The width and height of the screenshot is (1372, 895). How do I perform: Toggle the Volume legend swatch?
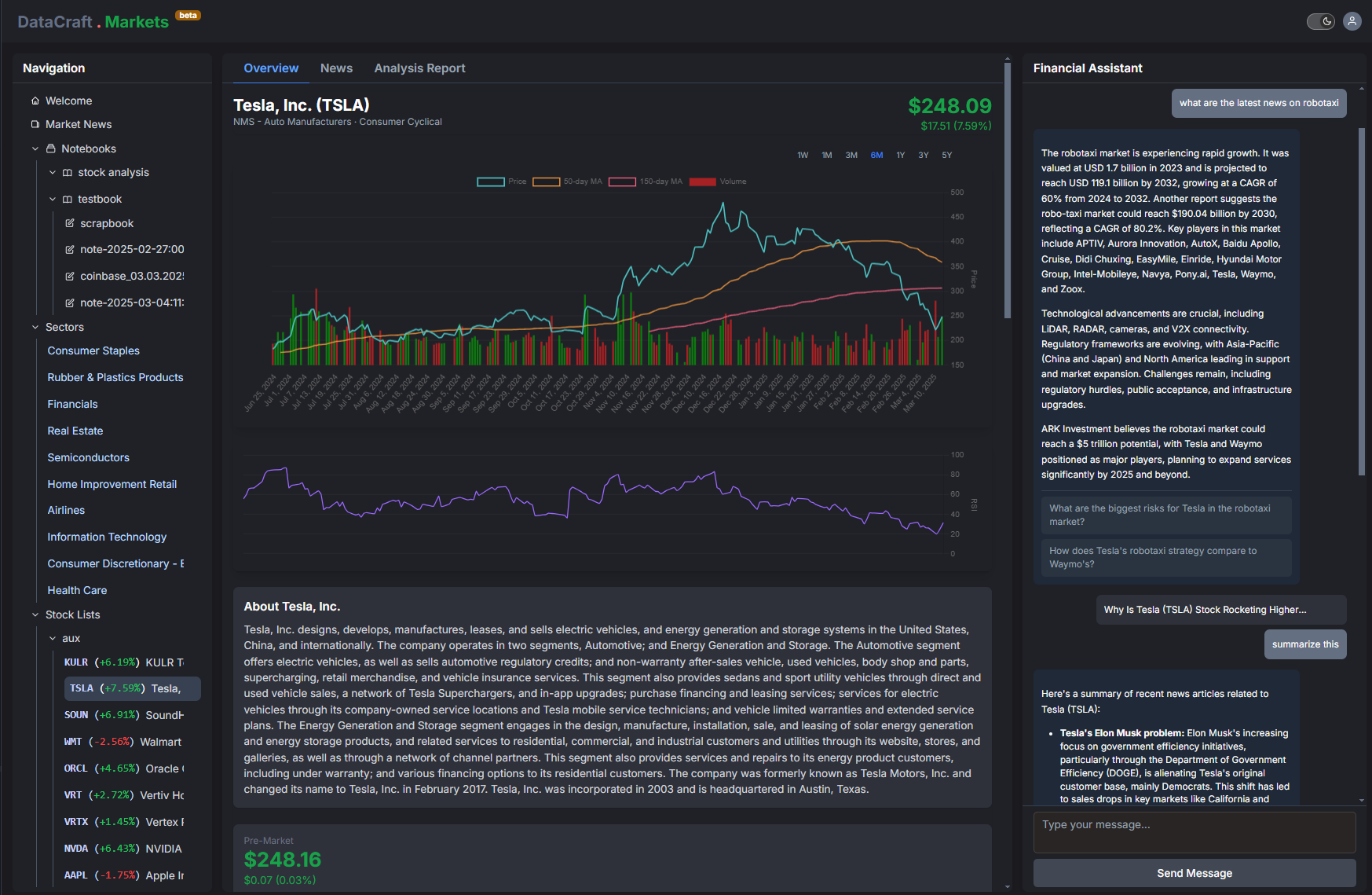tap(703, 182)
